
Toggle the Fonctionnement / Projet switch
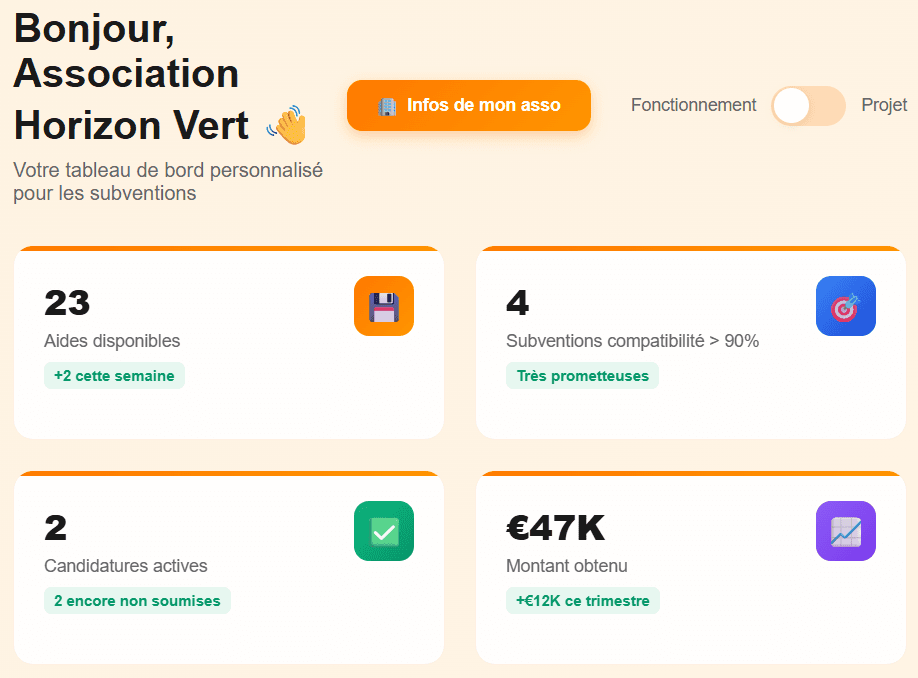click(x=809, y=106)
